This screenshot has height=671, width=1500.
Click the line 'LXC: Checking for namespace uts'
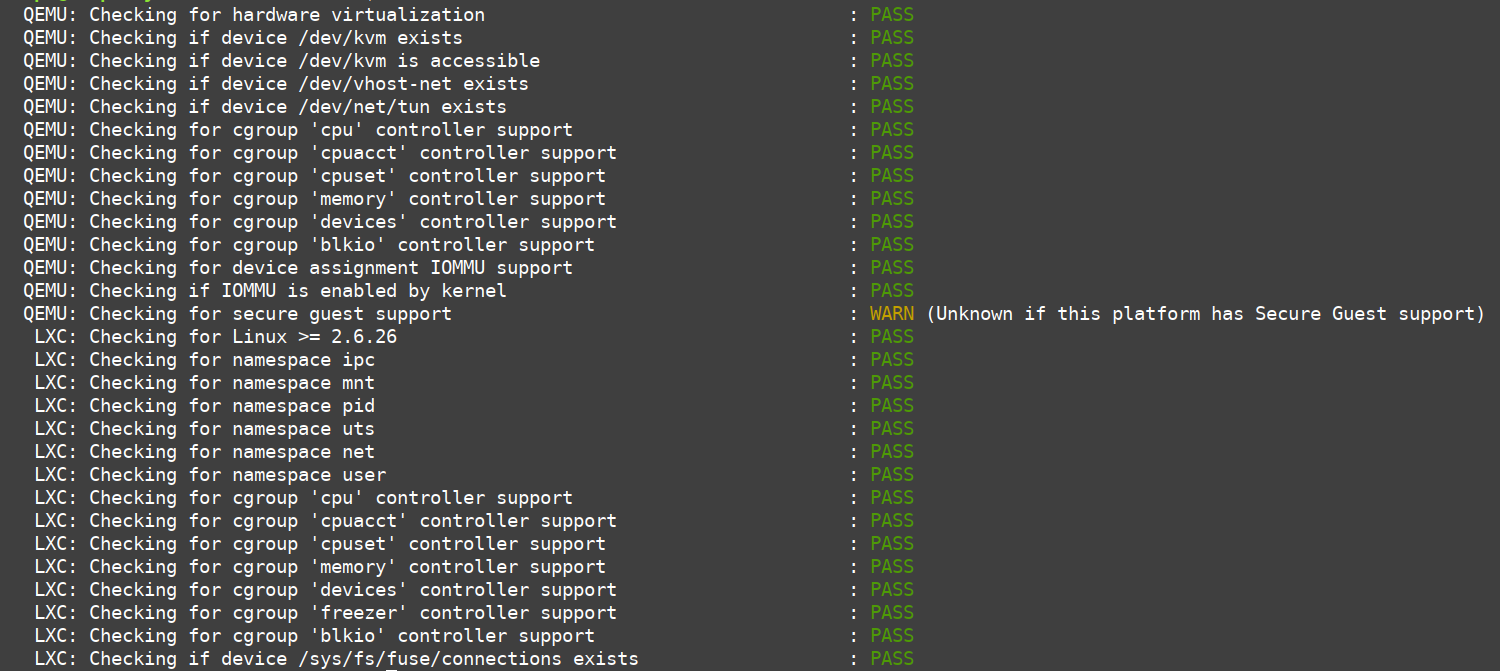tap(204, 429)
